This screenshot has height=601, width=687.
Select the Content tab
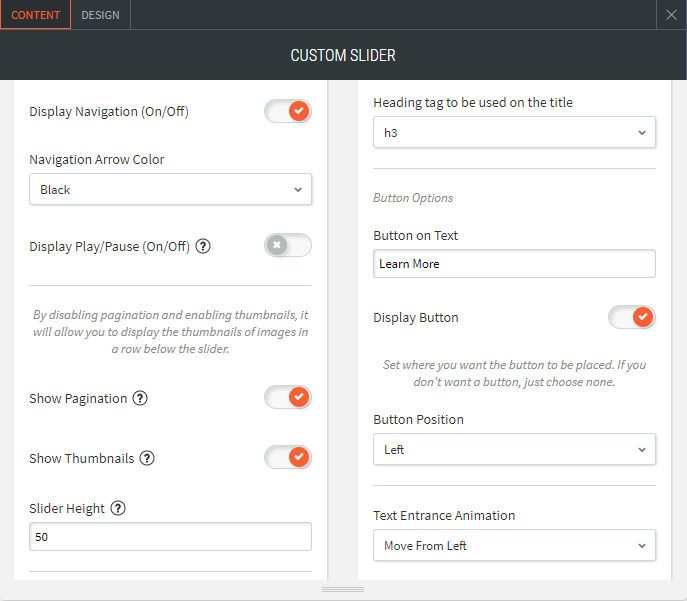(x=35, y=15)
